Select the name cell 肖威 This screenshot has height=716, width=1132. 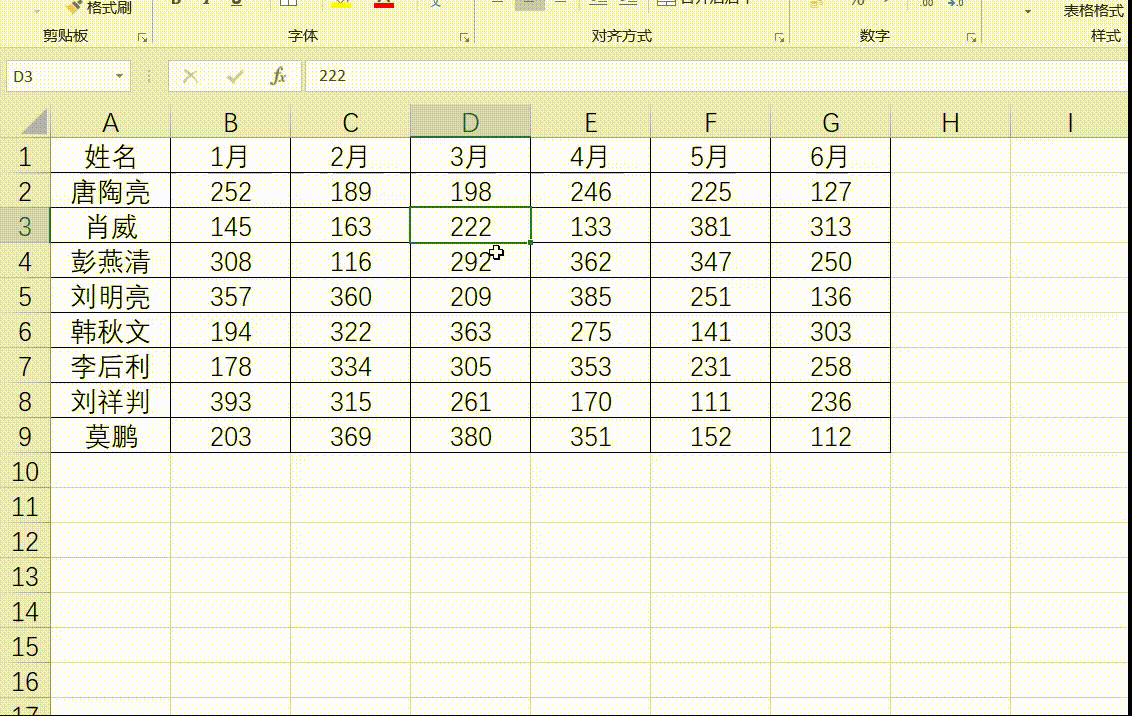tap(110, 226)
